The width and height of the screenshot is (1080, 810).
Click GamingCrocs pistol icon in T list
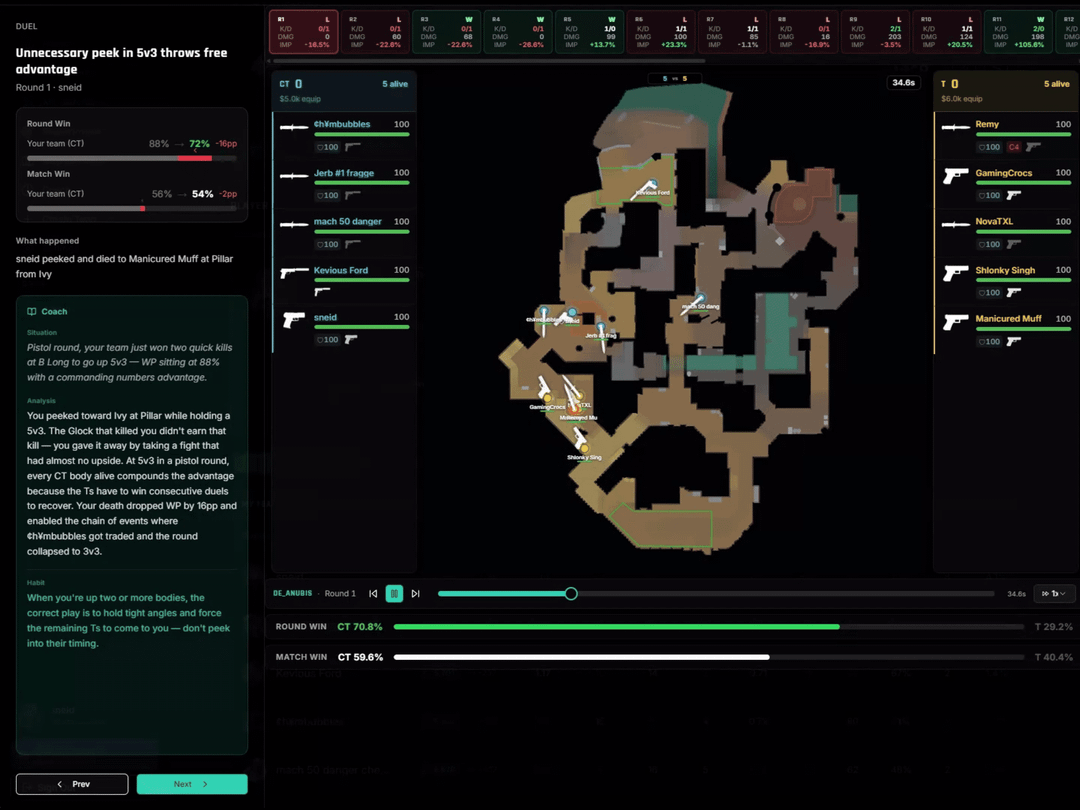(958, 176)
